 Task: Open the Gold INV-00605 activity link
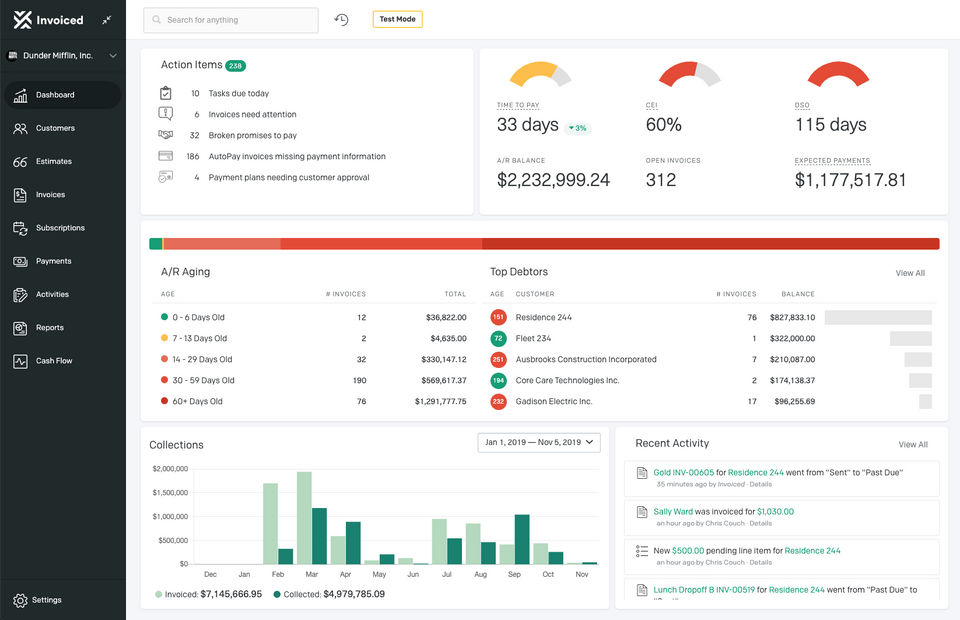click(684, 472)
